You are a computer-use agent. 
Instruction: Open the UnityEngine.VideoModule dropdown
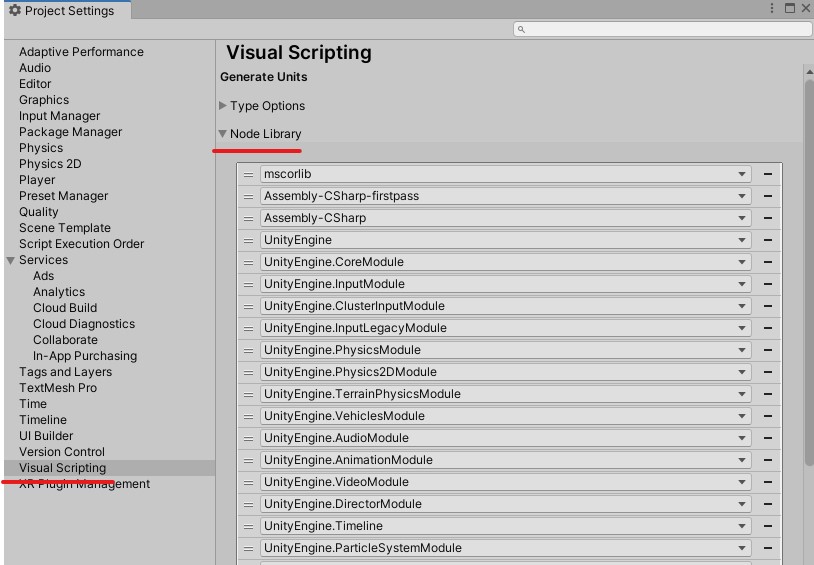(x=506, y=482)
